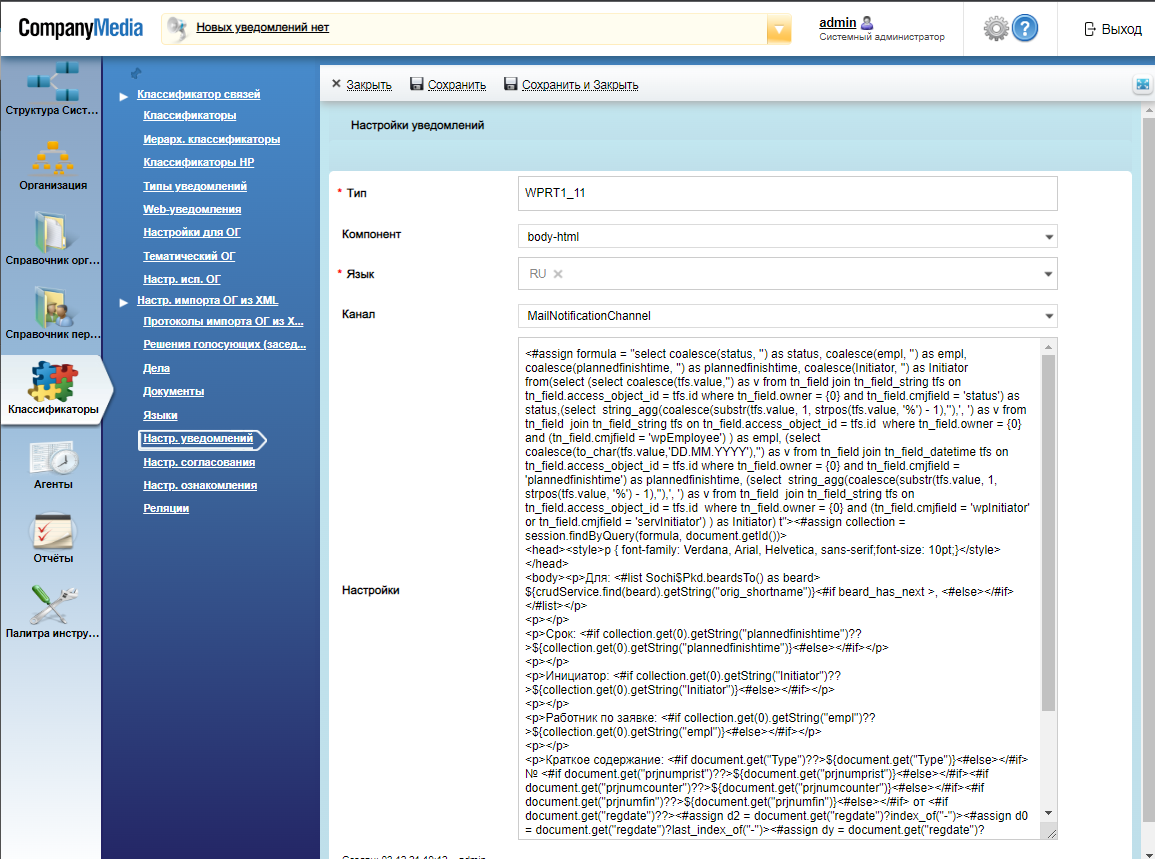Open Решения голосующих item

click(x=224, y=344)
